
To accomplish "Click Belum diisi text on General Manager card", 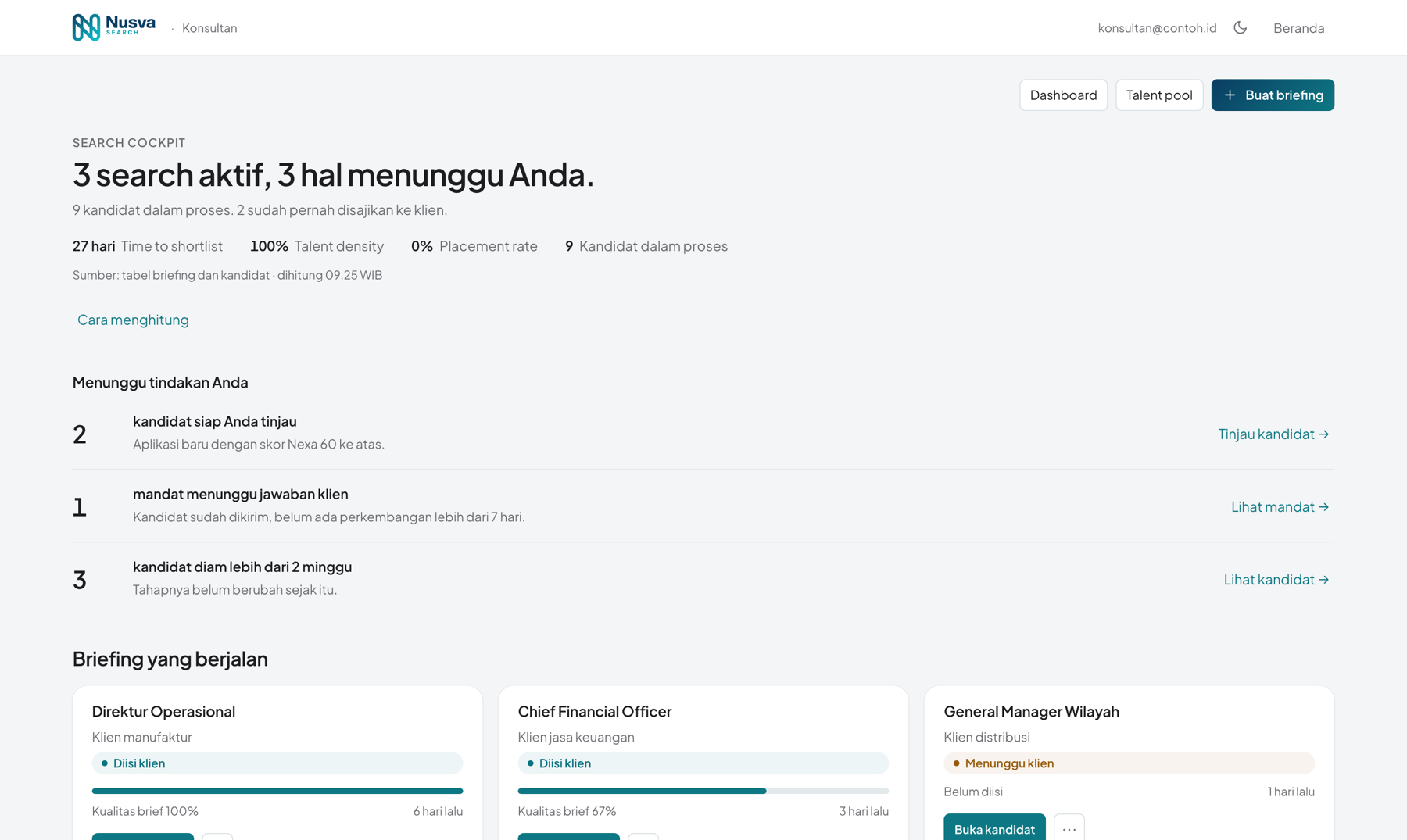I will click(x=973, y=792).
